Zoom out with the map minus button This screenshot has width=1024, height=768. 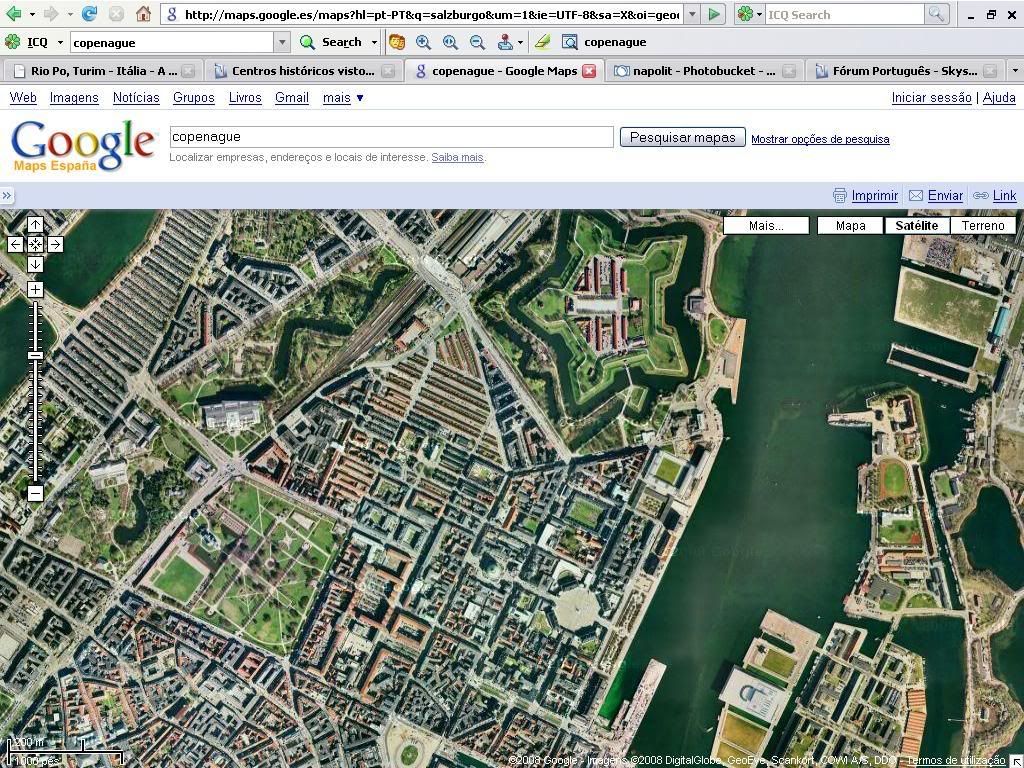coord(35,493)
